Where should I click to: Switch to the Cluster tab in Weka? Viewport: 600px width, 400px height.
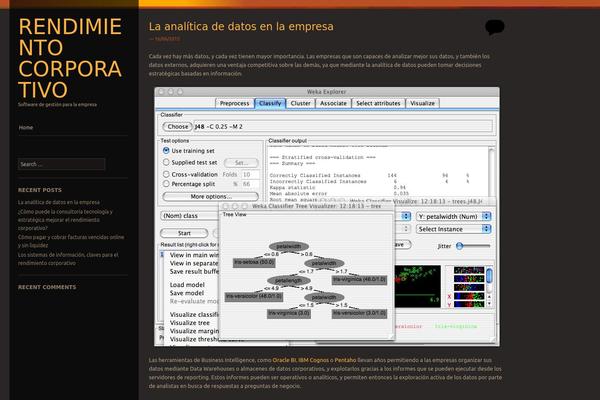300,103
